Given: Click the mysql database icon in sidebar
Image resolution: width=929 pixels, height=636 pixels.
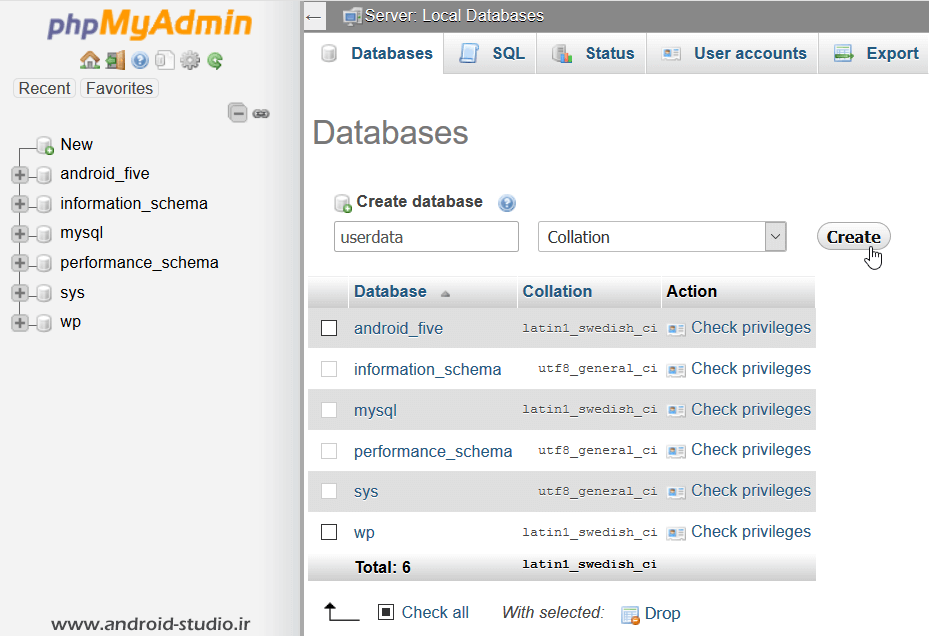Looking at the screenshot, I should point(44,234).
